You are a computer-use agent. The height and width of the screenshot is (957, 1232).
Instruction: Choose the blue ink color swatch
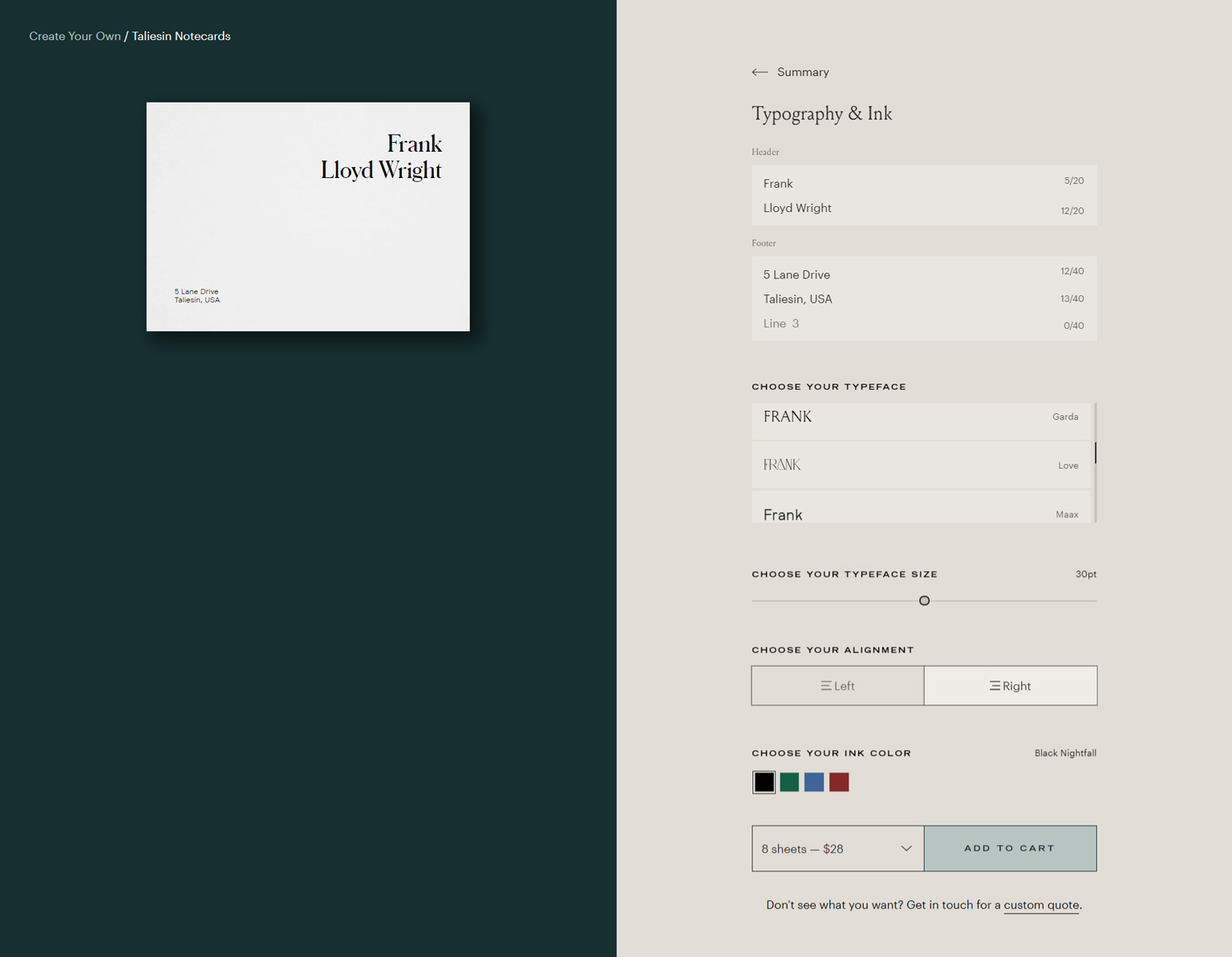[x=814, y=782]
